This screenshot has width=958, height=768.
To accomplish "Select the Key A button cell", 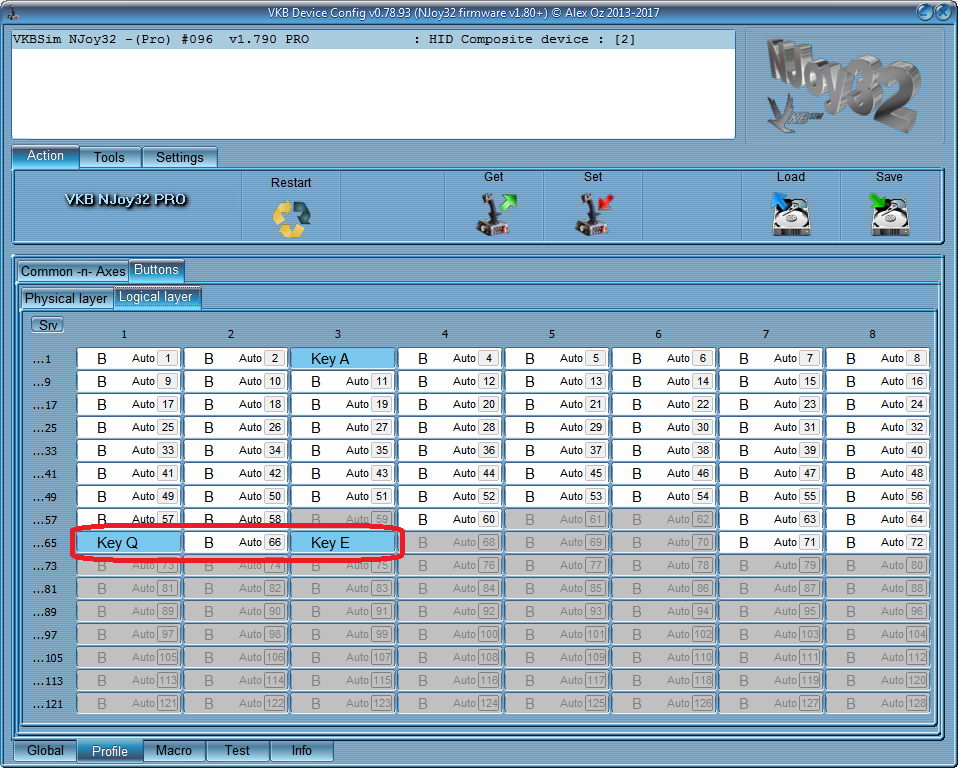I will click(343, 358).
